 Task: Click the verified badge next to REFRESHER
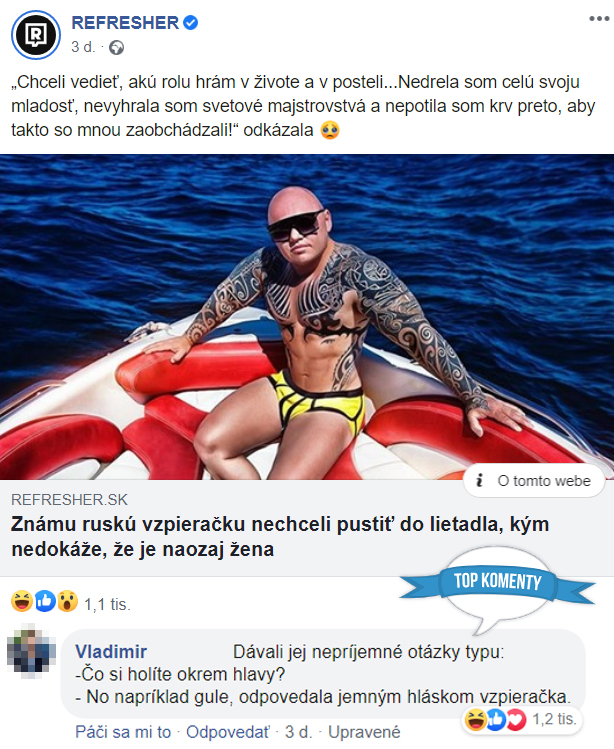coord(191,23)
